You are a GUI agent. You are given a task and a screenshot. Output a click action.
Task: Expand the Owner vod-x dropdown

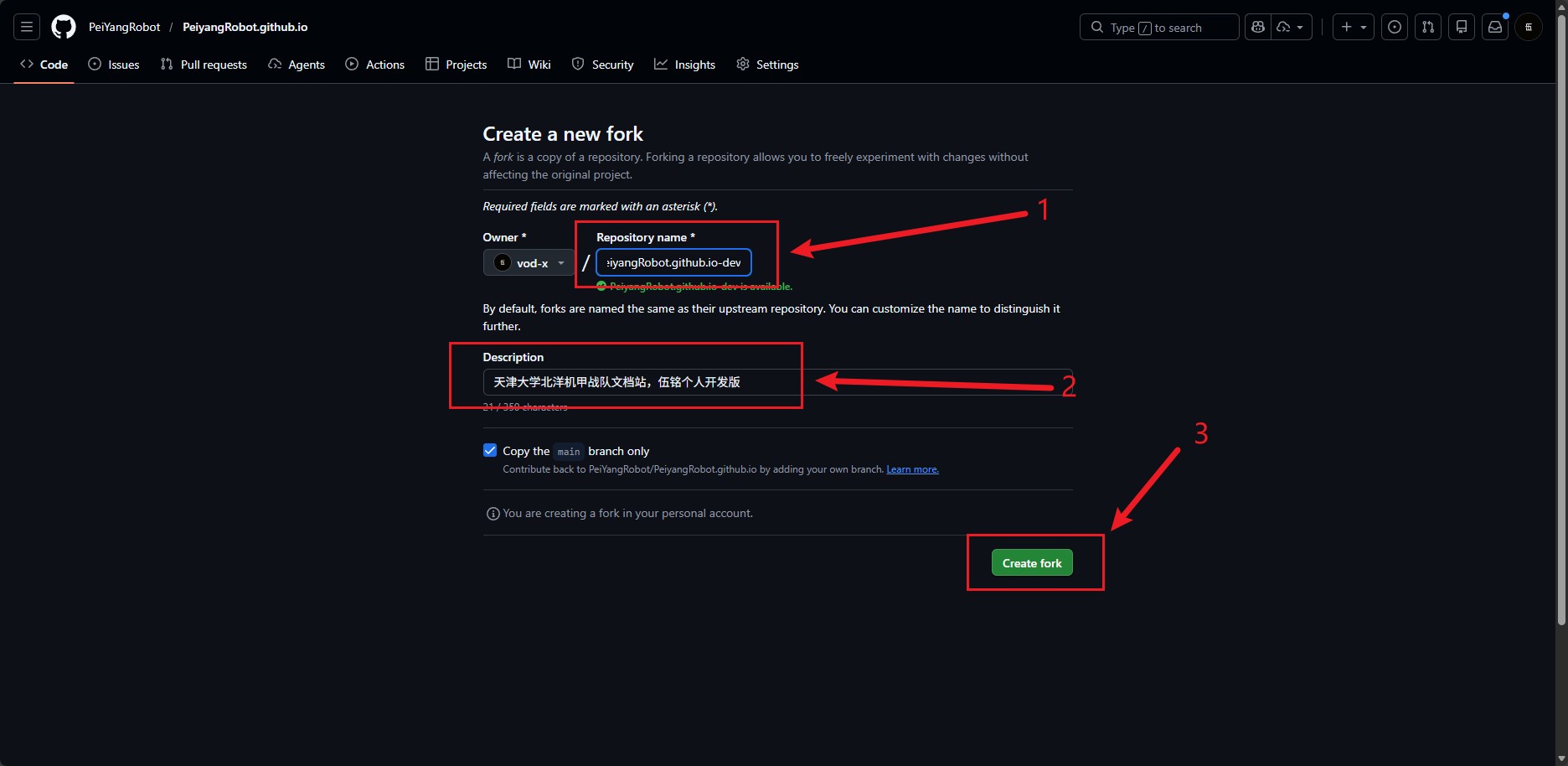(x=529, y=263)
